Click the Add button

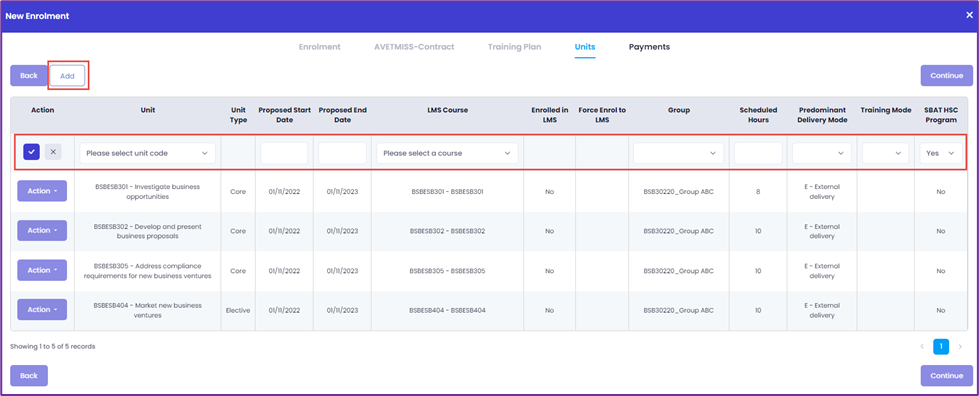(67, 76)
